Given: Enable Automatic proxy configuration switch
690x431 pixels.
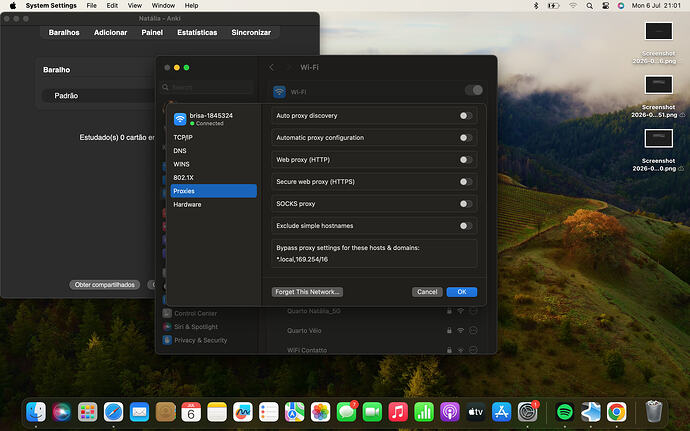Looking at the screenshot, I should pyautogui.click(x=466, y=138).
